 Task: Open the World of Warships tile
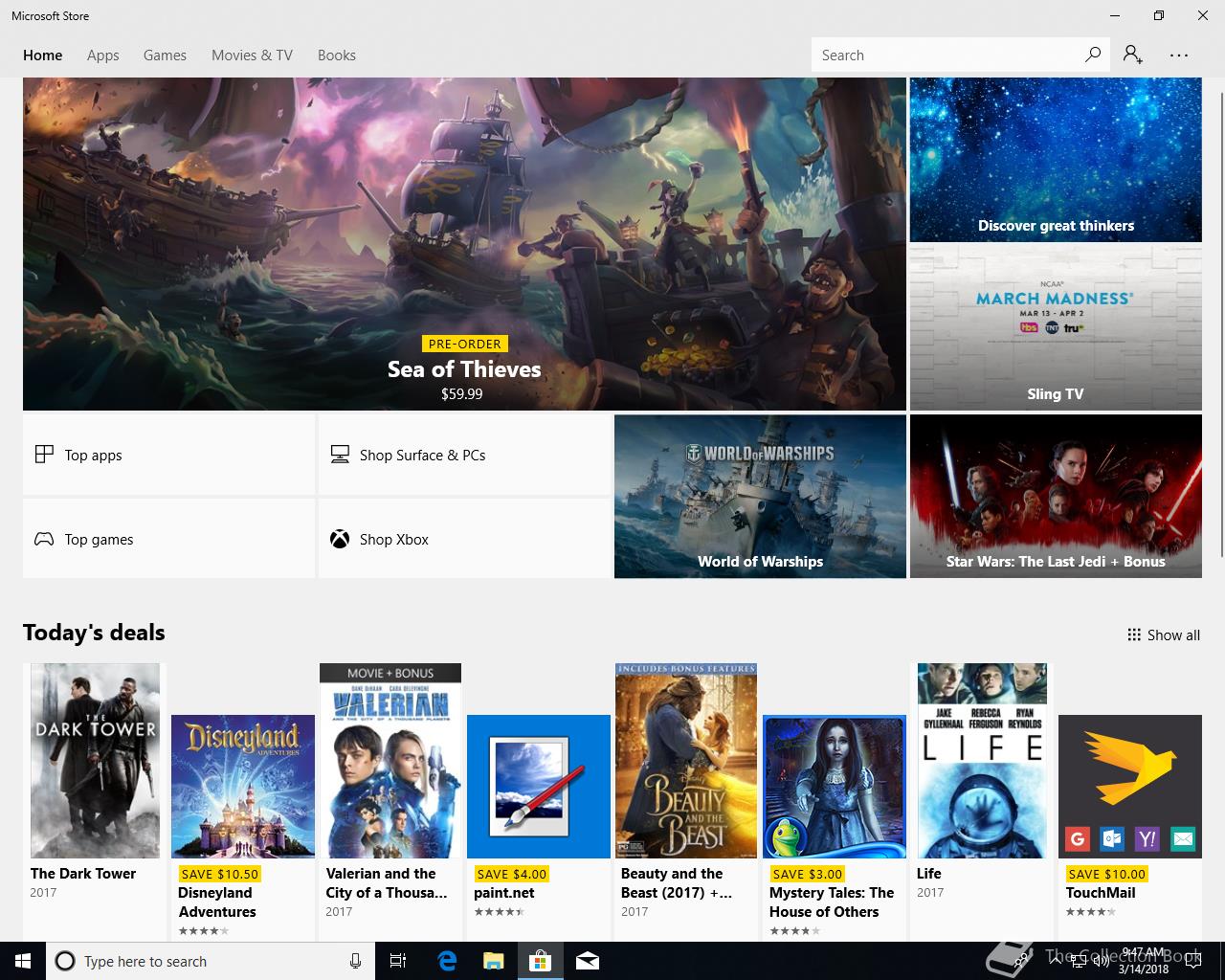pyautogui.click(x=760, y=496)
